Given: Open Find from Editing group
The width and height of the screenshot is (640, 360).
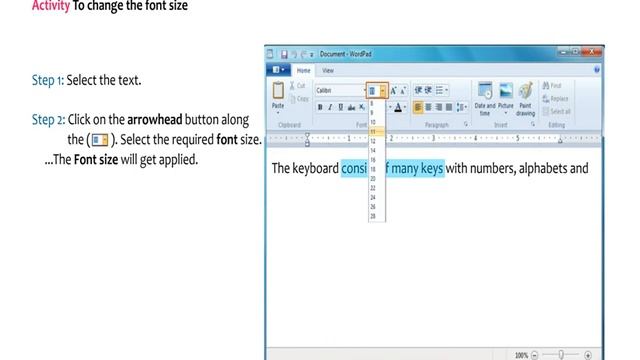Looking at the screenshot, I should [x=552, y=85].
